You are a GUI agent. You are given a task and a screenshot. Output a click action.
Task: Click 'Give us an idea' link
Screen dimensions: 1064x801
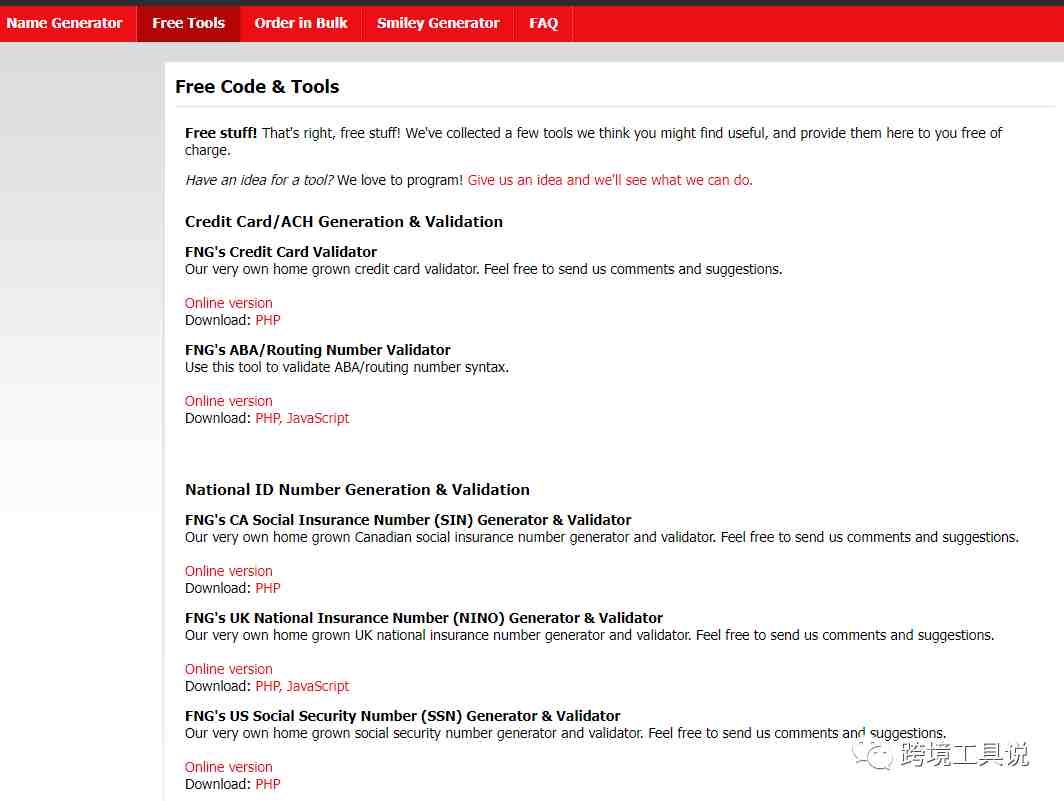(610, 181)
